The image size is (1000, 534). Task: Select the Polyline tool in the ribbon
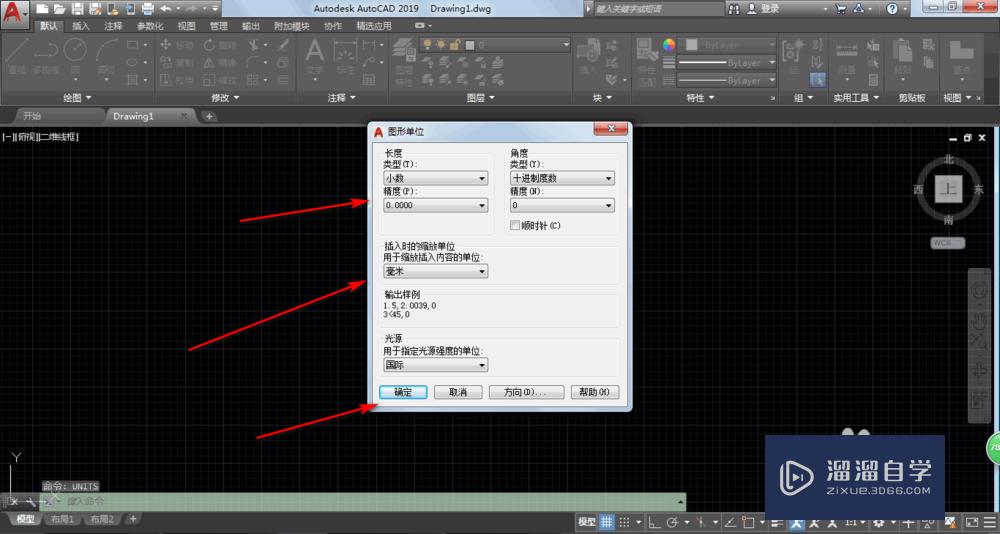pos(46,56)
